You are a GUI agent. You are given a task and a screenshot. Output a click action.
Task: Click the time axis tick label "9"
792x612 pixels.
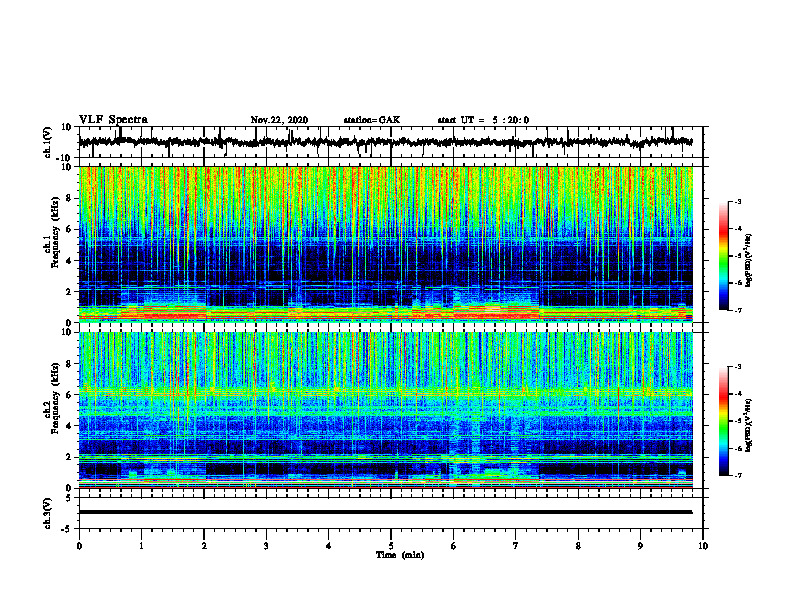pyautogui.click(x=640, y=546)
